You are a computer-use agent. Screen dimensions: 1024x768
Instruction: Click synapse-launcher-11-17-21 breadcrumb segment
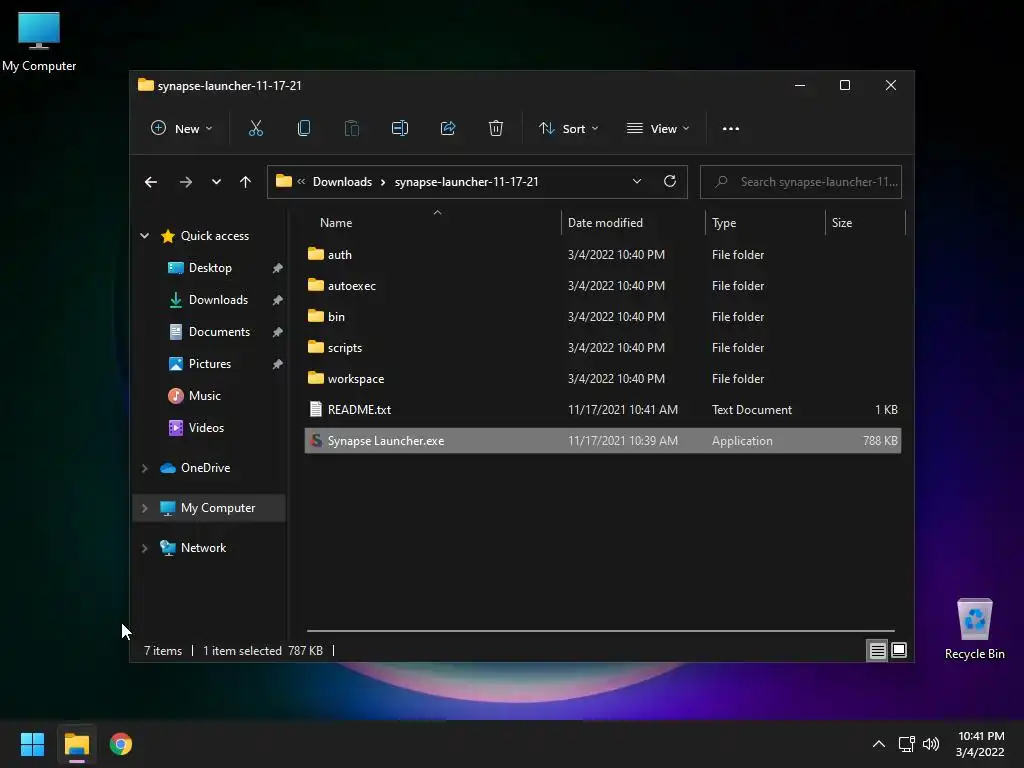[x=466, y=182]
